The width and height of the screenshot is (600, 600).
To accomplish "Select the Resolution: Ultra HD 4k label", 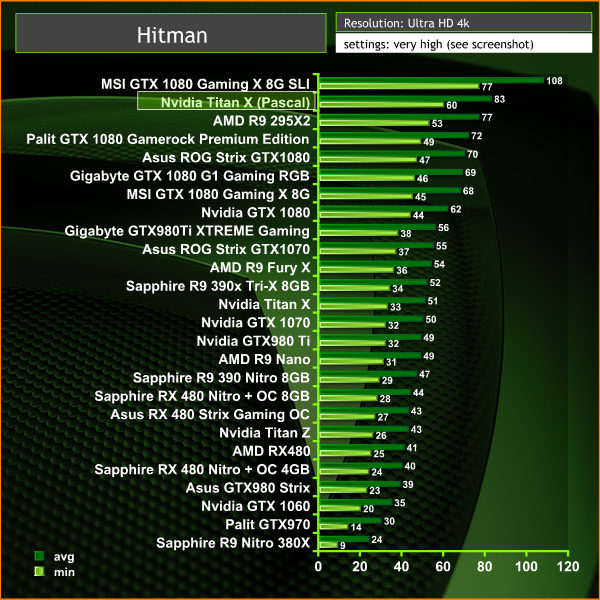I will (406, 23).
